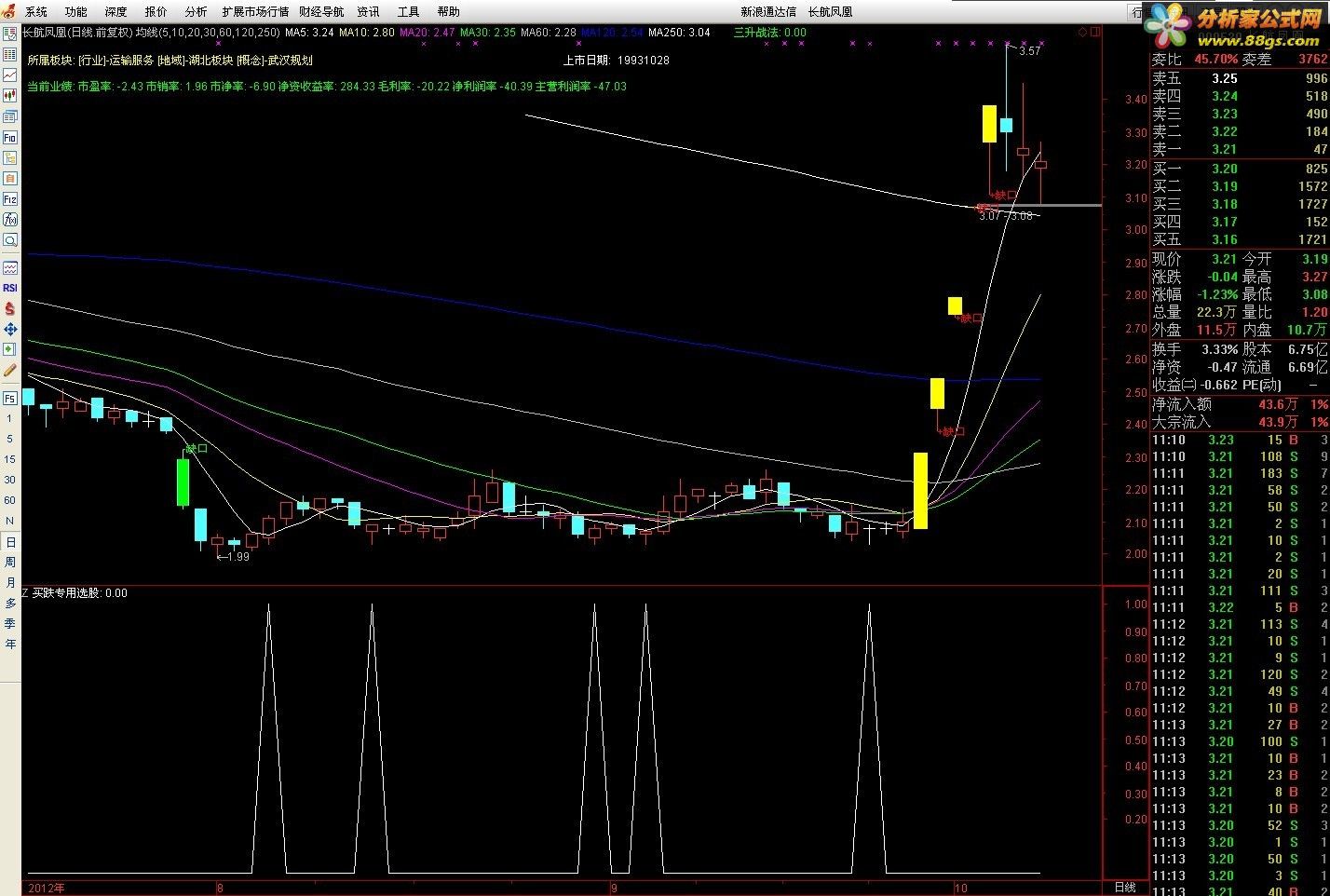1330x896 pixels.
Task: Select the yearly 年 period
Action: click(x=10, y=645)
